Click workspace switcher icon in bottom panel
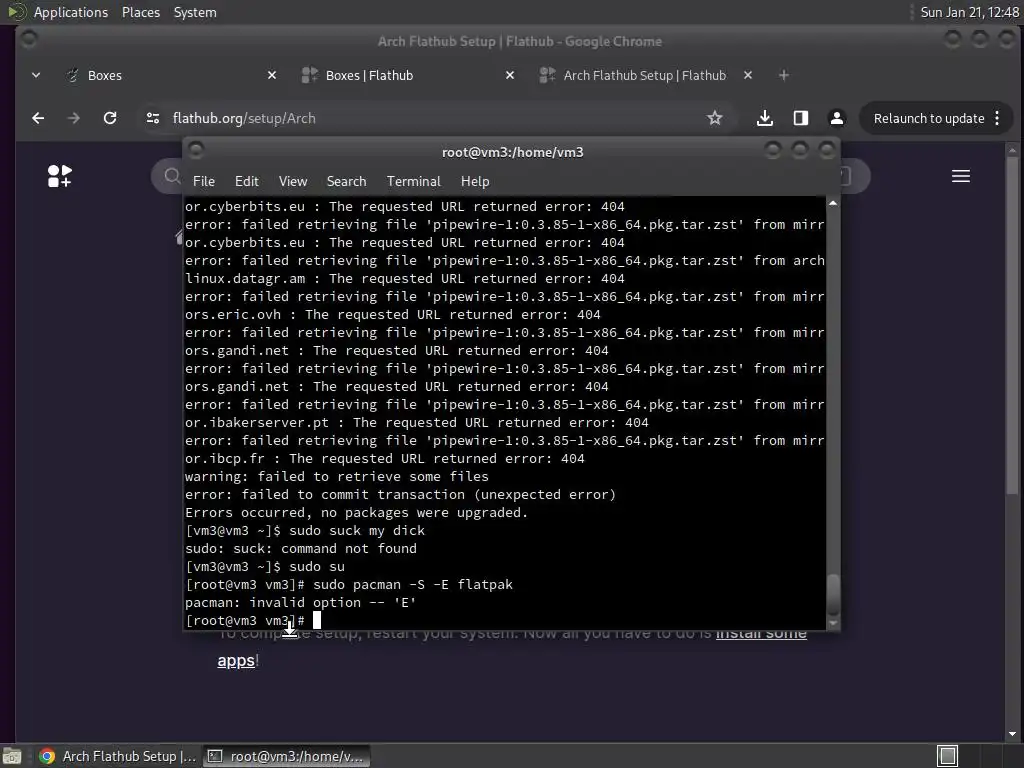This screenshot has height=768, width=1024. pyautogui.click(x=947, y=756)
